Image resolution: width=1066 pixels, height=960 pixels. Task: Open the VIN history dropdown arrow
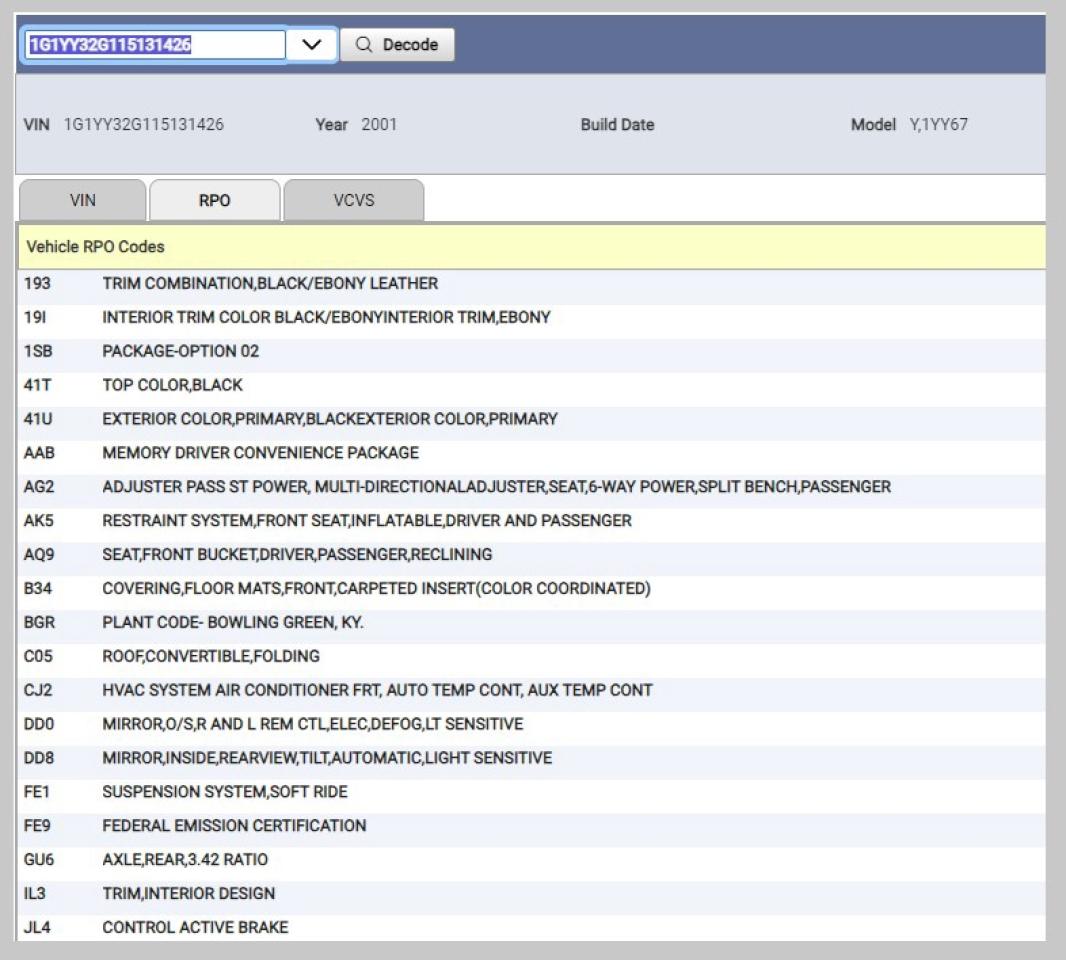pyautogui.click(x=311, y=45)
